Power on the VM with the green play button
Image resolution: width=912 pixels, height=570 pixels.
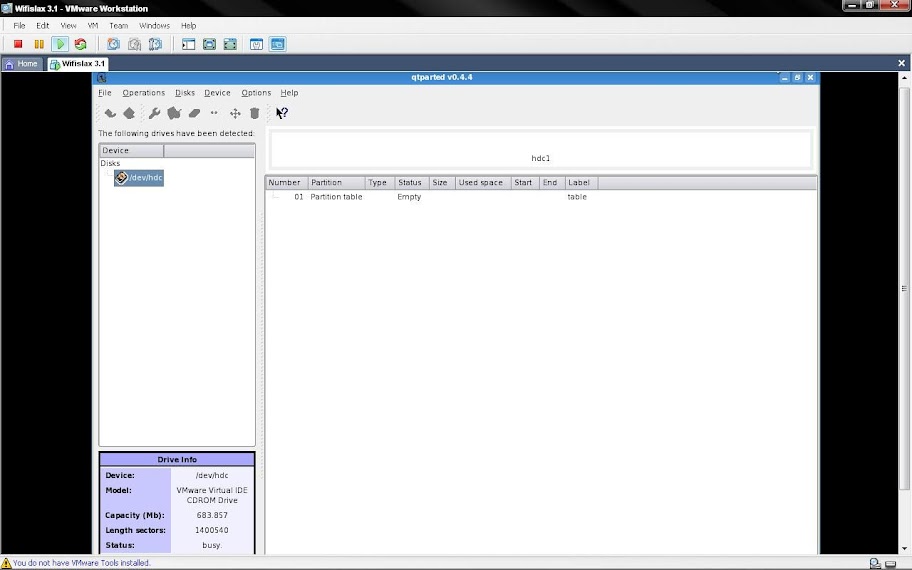[60, 44]
